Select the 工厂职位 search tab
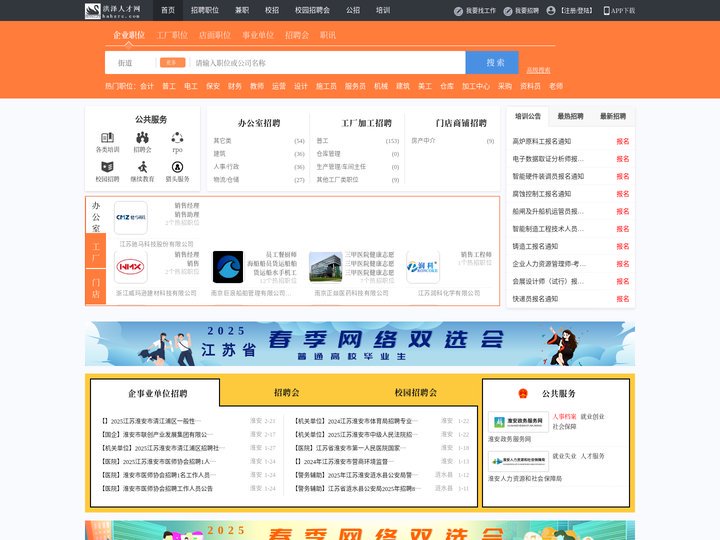This screenshot has height=540, width=720. coord(172,35)
